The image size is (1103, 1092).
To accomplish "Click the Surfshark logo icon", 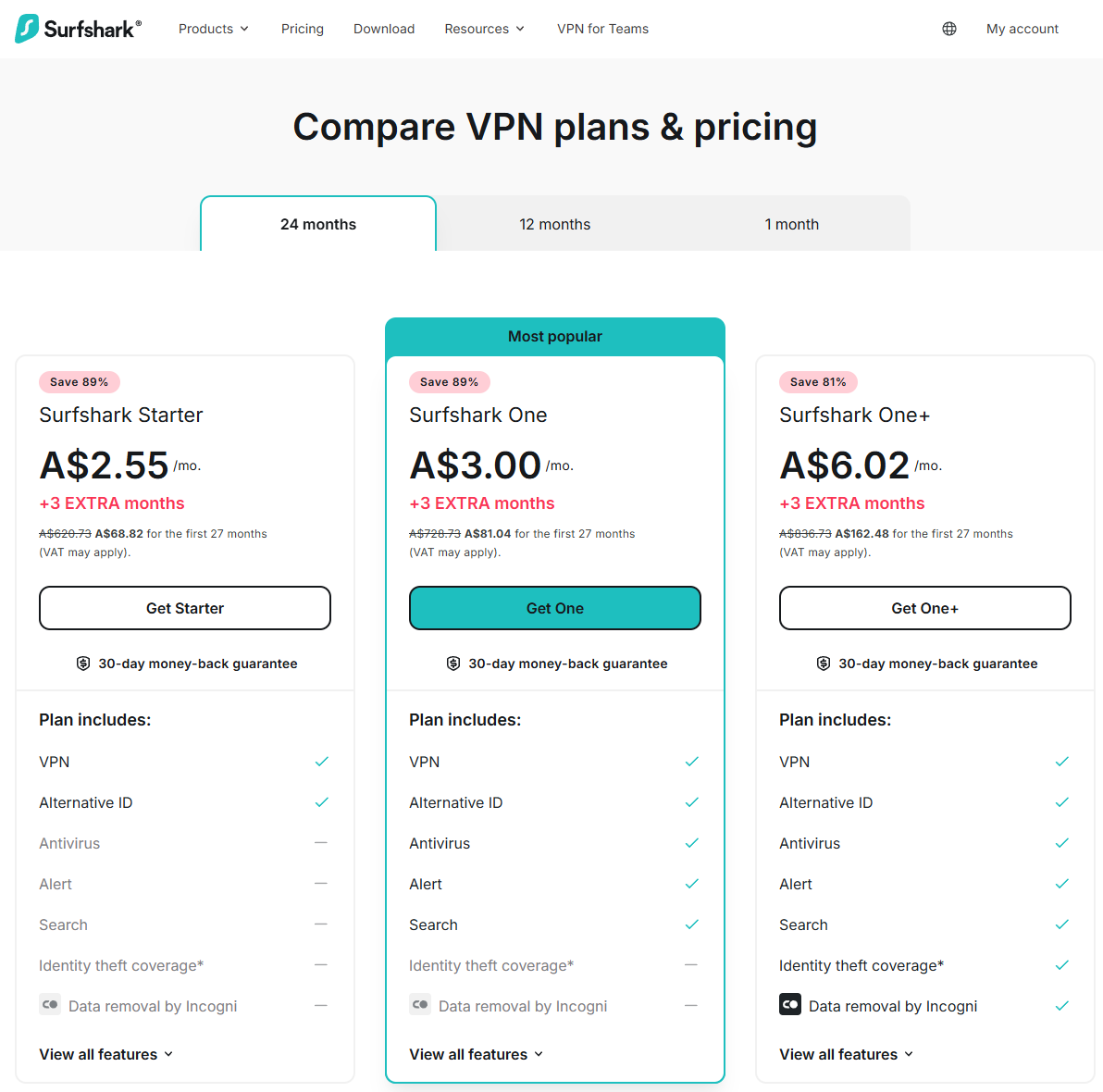I will coord(27,29).
